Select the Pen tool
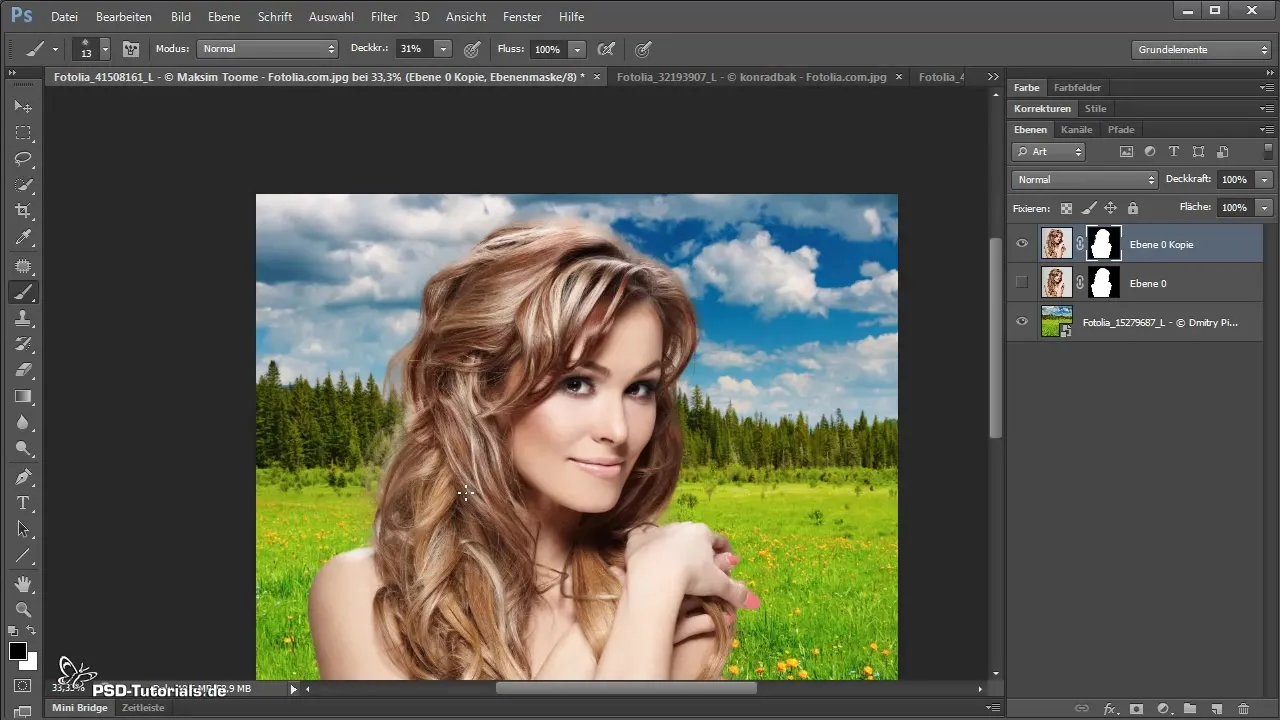This screenshot has height=720, width=1280. 23,476
